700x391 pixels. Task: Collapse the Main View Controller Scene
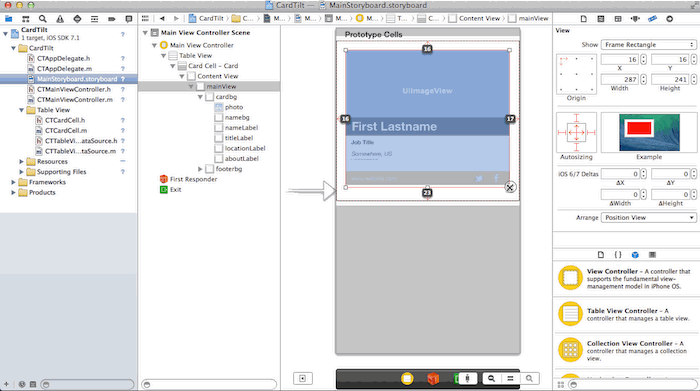click(145, 33)
